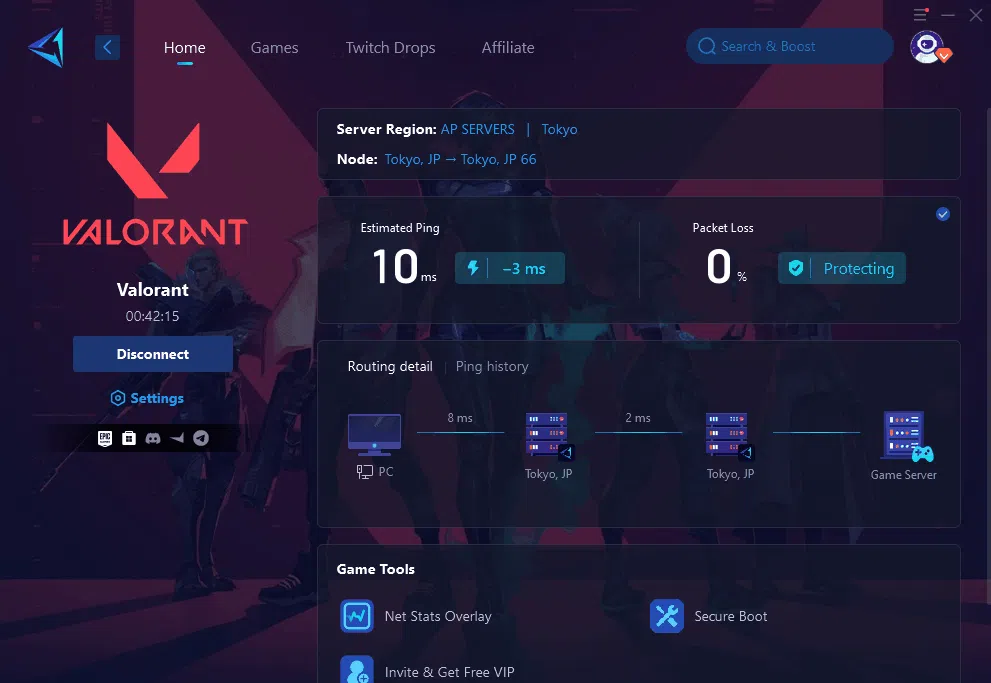Go back using the left chevron button

[107, 47]
